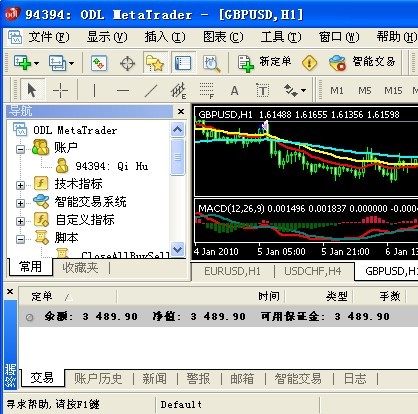
Task: Collapse the 脚本 scripts tree node
Action: 20,239
